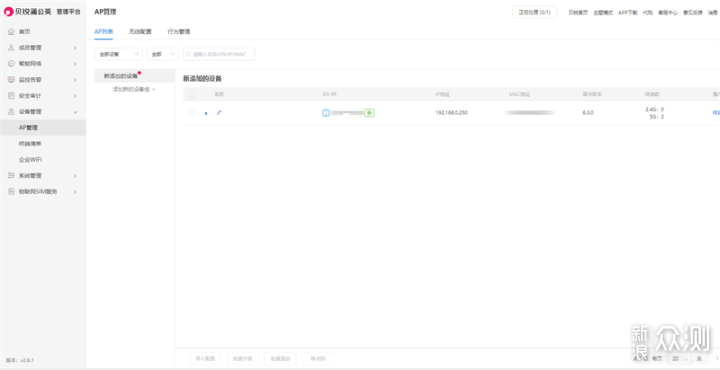Open the 主题模式 top link
The image size is (720, 370).
[x=603, y=13]
